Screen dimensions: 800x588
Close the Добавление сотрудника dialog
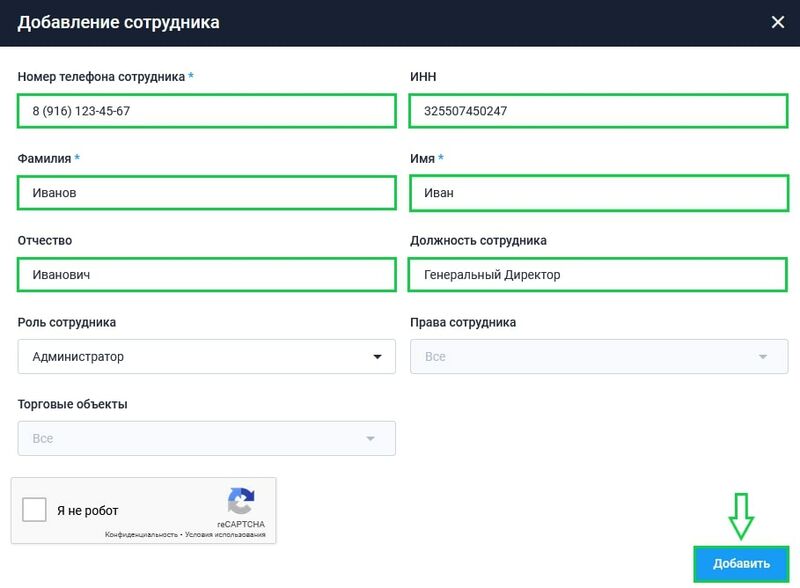[778, 22]
